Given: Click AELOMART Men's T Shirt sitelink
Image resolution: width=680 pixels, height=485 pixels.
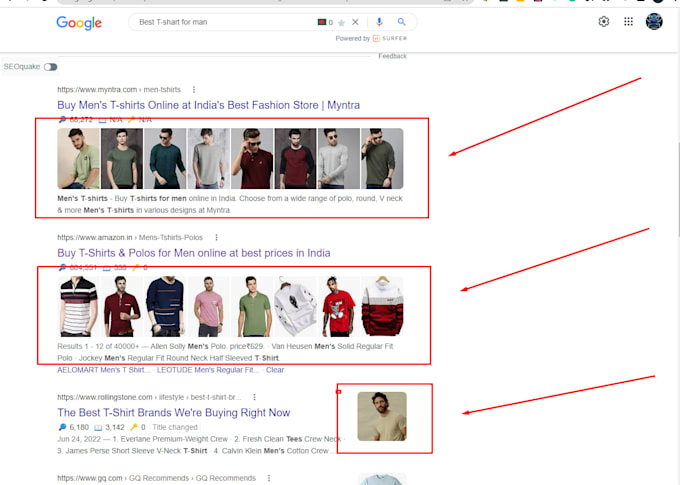Looking at the screenshot, I should [104, 370].
